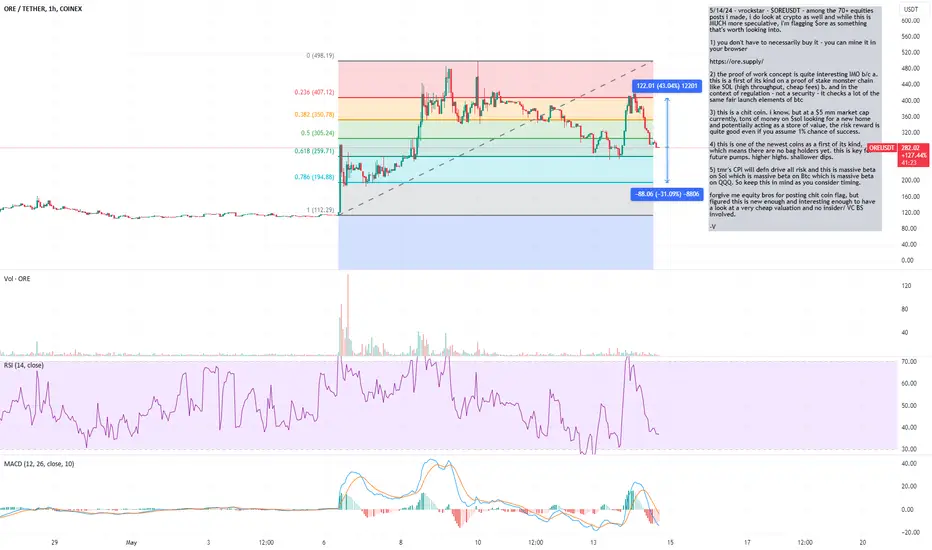Click the 320.00 price axis label
This screenshot has width=932, height=550.
point(911,133)
